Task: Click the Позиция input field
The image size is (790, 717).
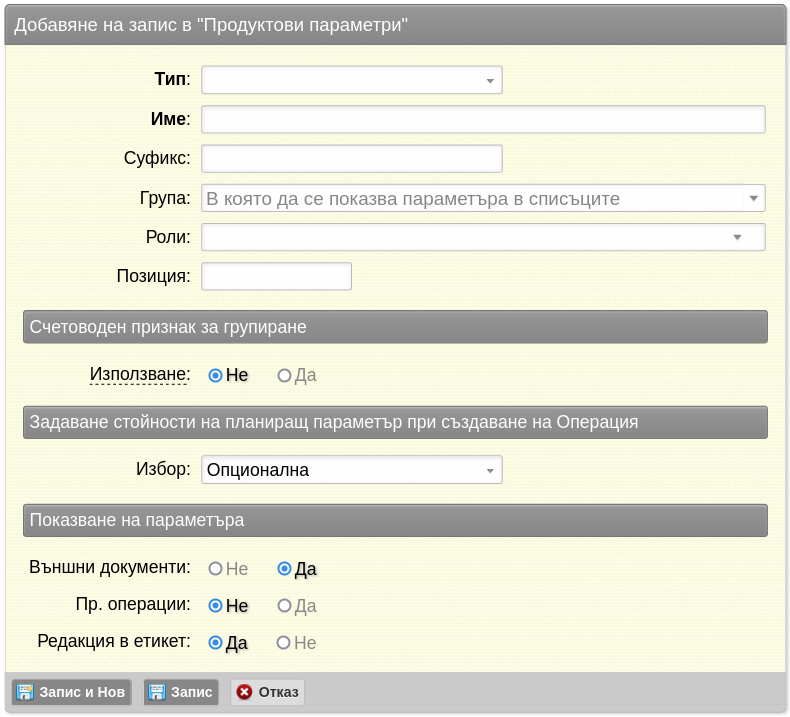Action: pyautogui.click(x=276, y=276)
